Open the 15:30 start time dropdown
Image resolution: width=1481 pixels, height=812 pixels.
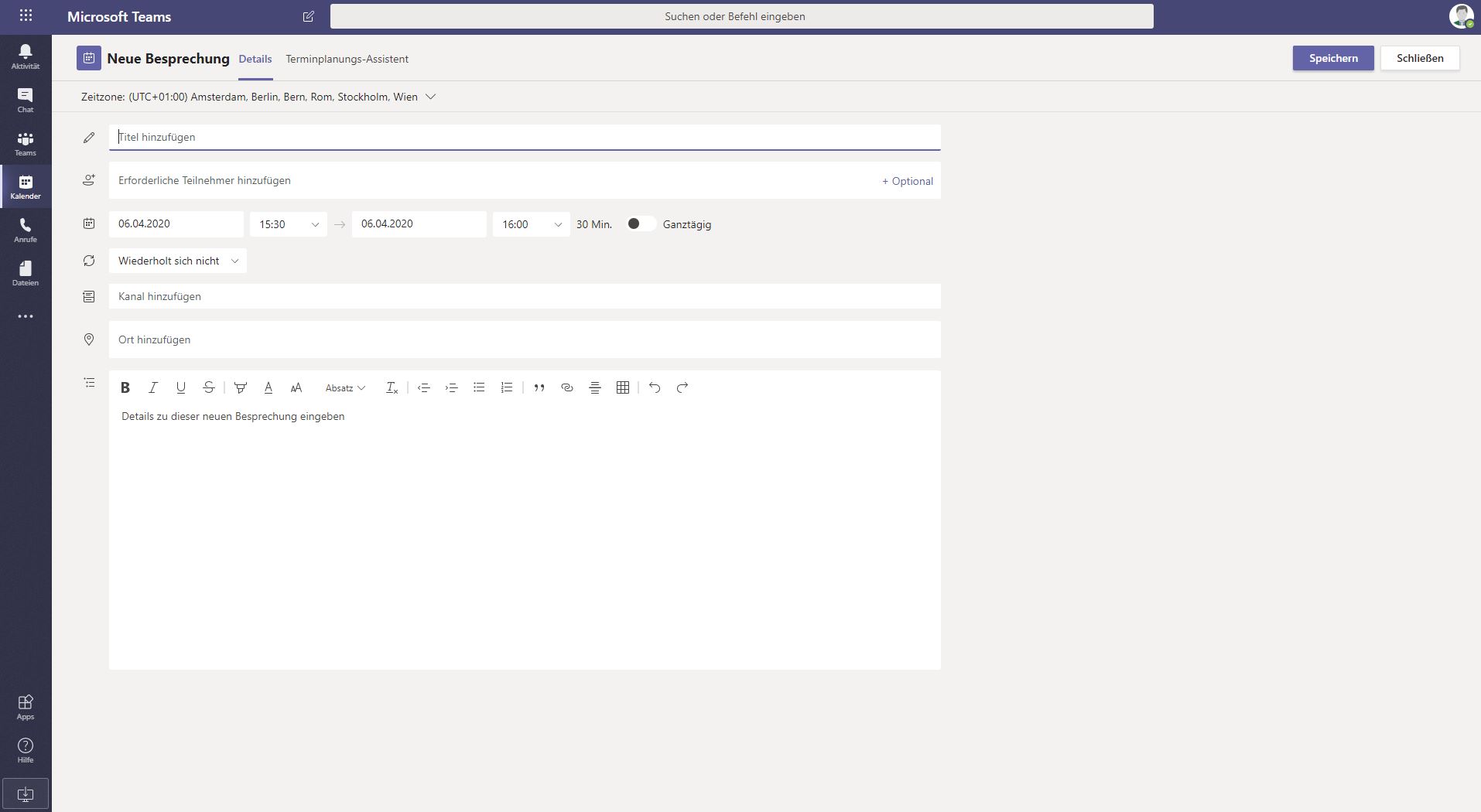pos(289,224)
